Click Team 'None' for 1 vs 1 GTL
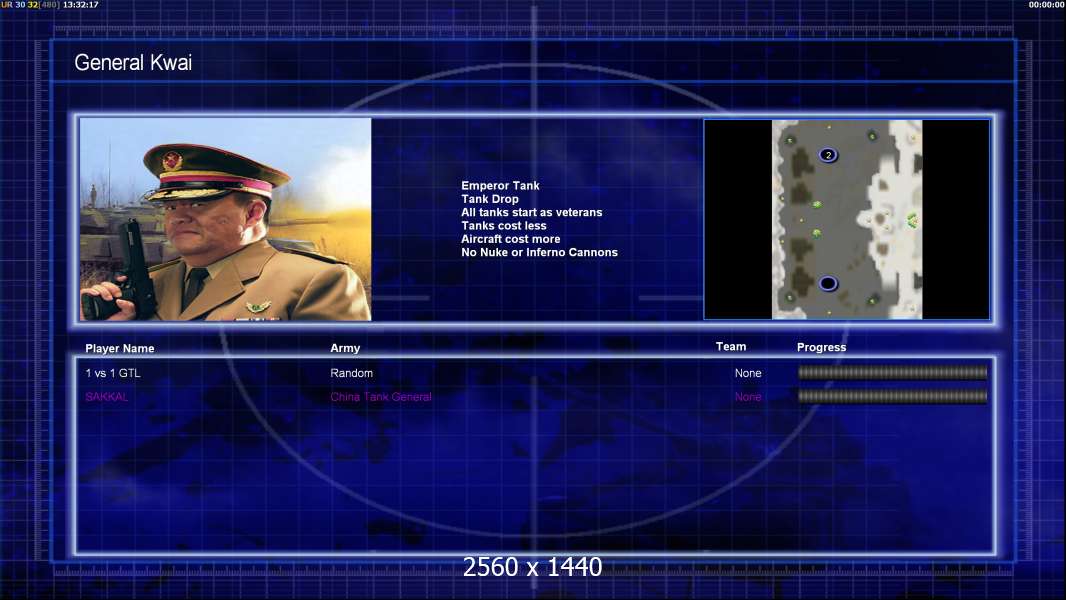 748,373
